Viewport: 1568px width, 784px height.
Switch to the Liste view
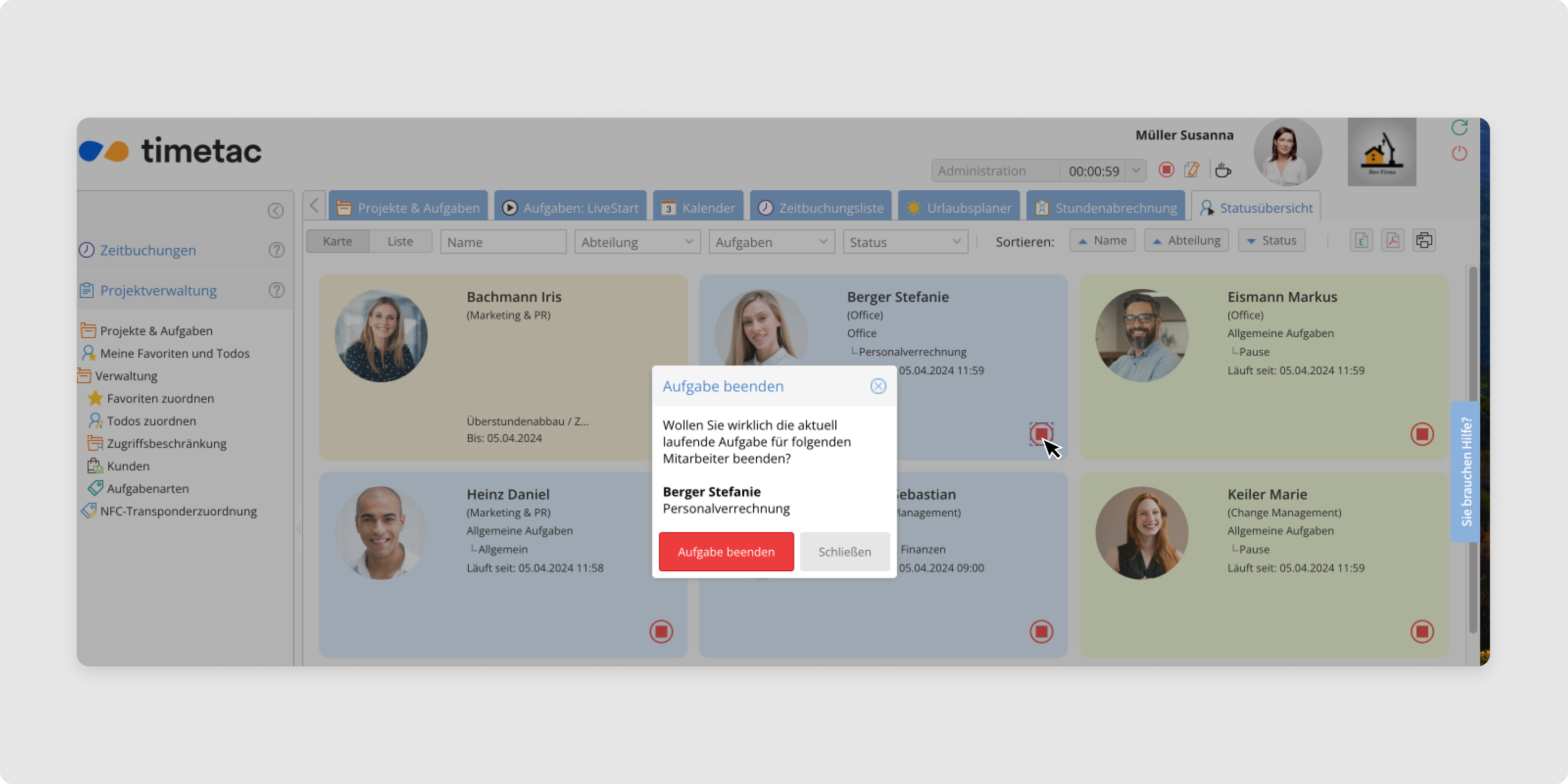point(400,241)
